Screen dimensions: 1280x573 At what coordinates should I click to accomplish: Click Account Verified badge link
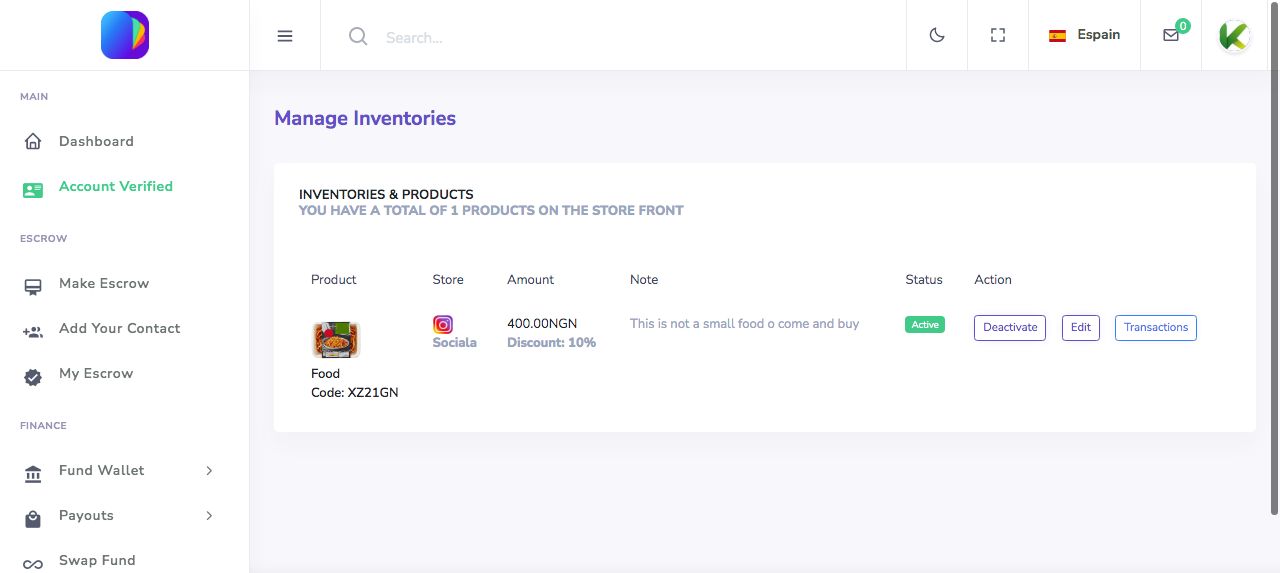[x=115, y=187]
